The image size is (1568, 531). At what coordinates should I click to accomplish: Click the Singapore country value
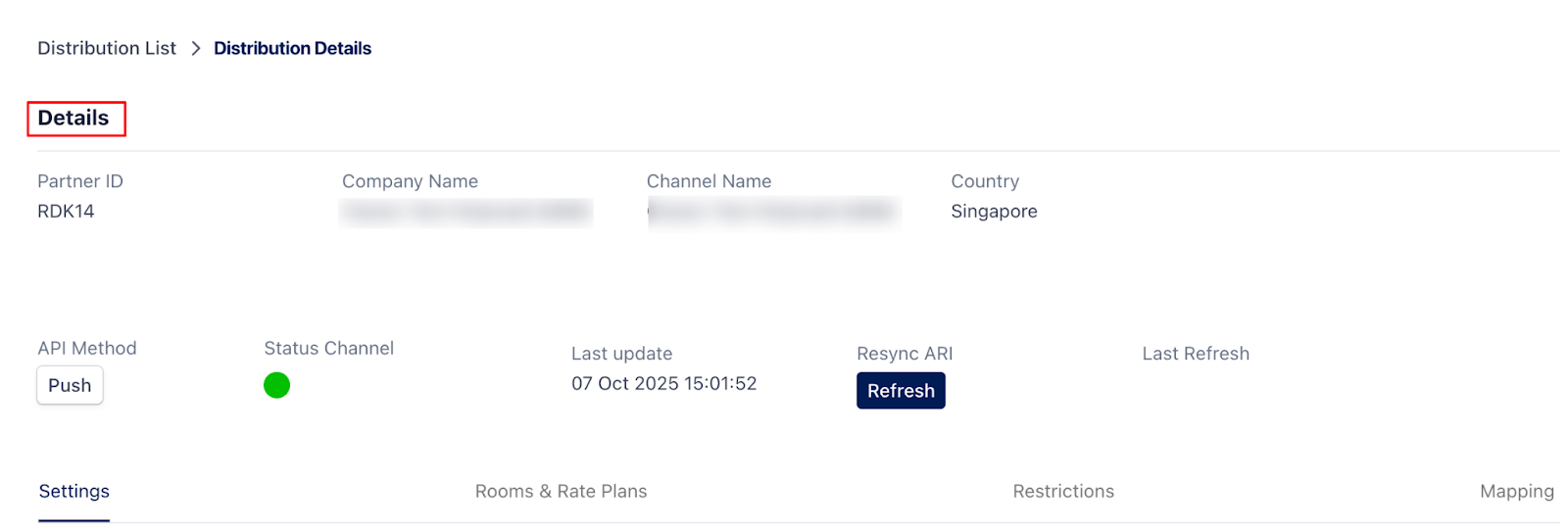coord(994,212)
